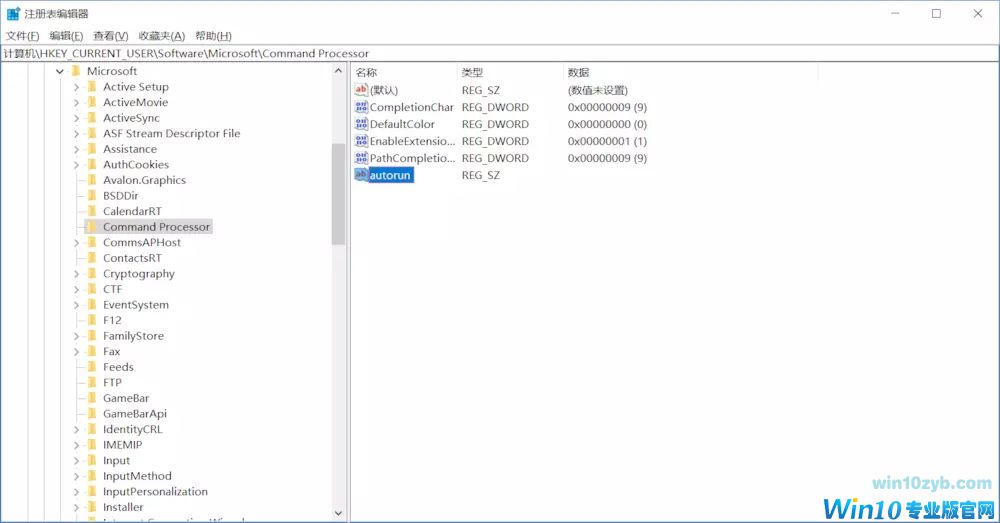Expand the EventSystem key
Screen dimensions: 1000x523
[x=76, y=305]
